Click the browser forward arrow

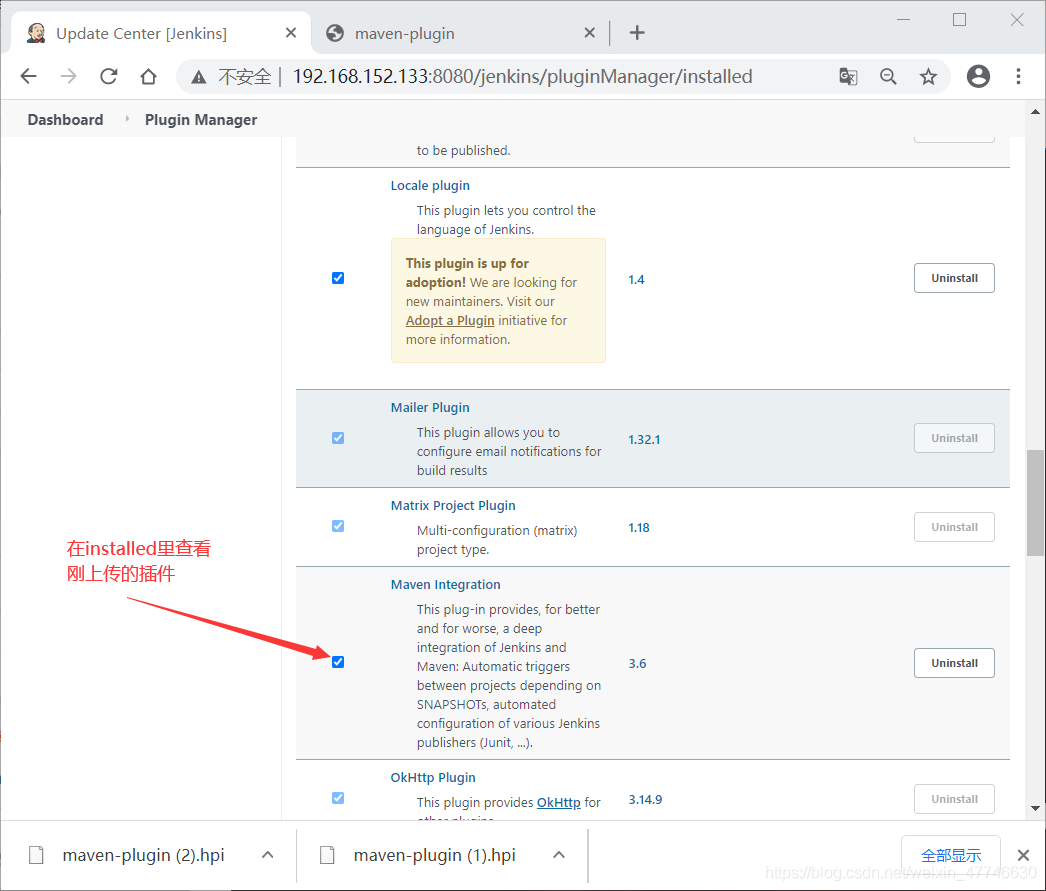(68, 76)
